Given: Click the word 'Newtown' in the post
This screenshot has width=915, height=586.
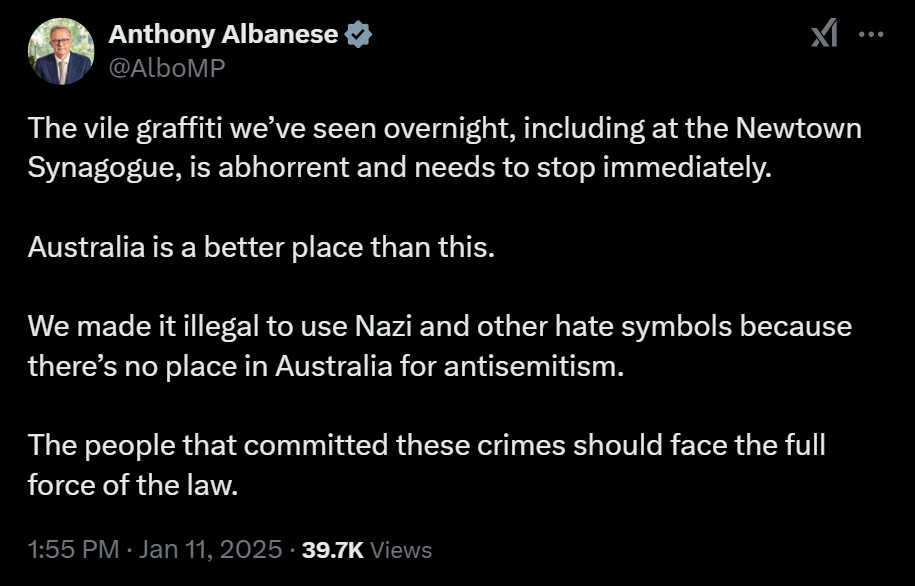Looking at the screenshot, I should tap(797, 130).
